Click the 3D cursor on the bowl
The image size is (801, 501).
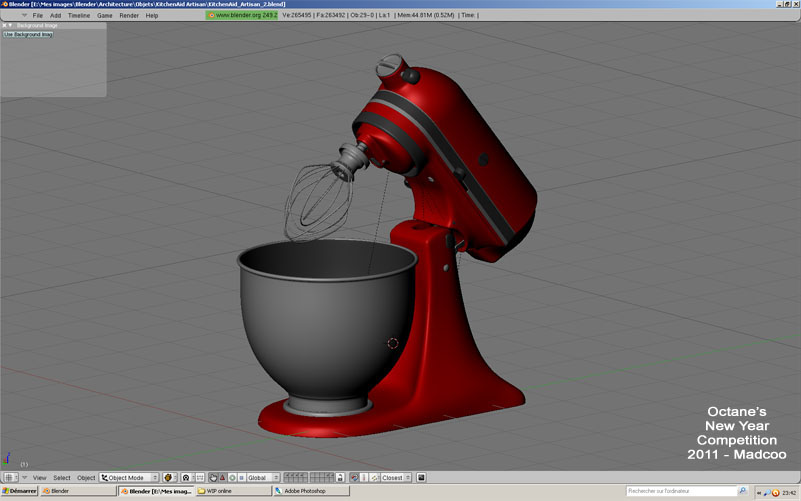pos(392,343)
